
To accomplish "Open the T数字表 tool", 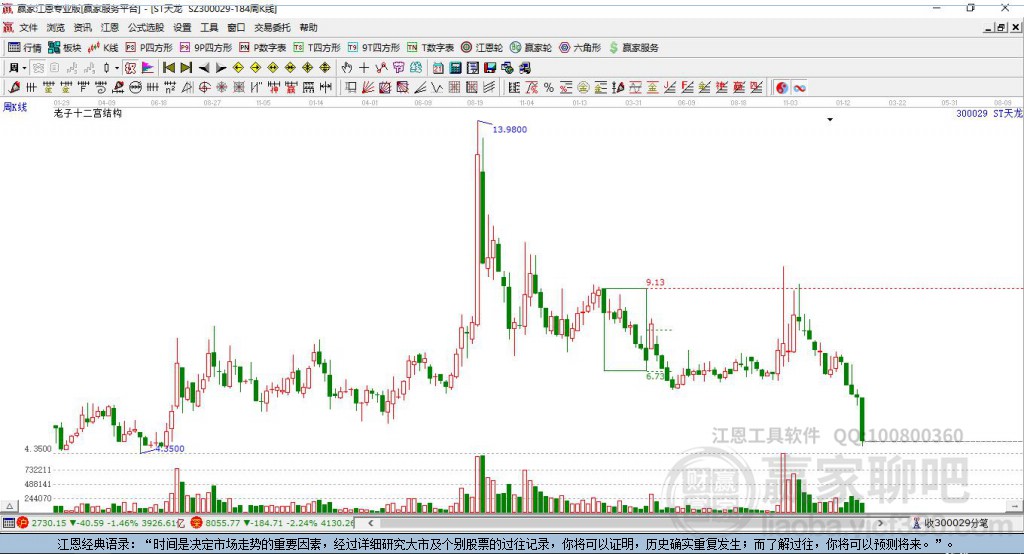I will [x=430, y=48].
